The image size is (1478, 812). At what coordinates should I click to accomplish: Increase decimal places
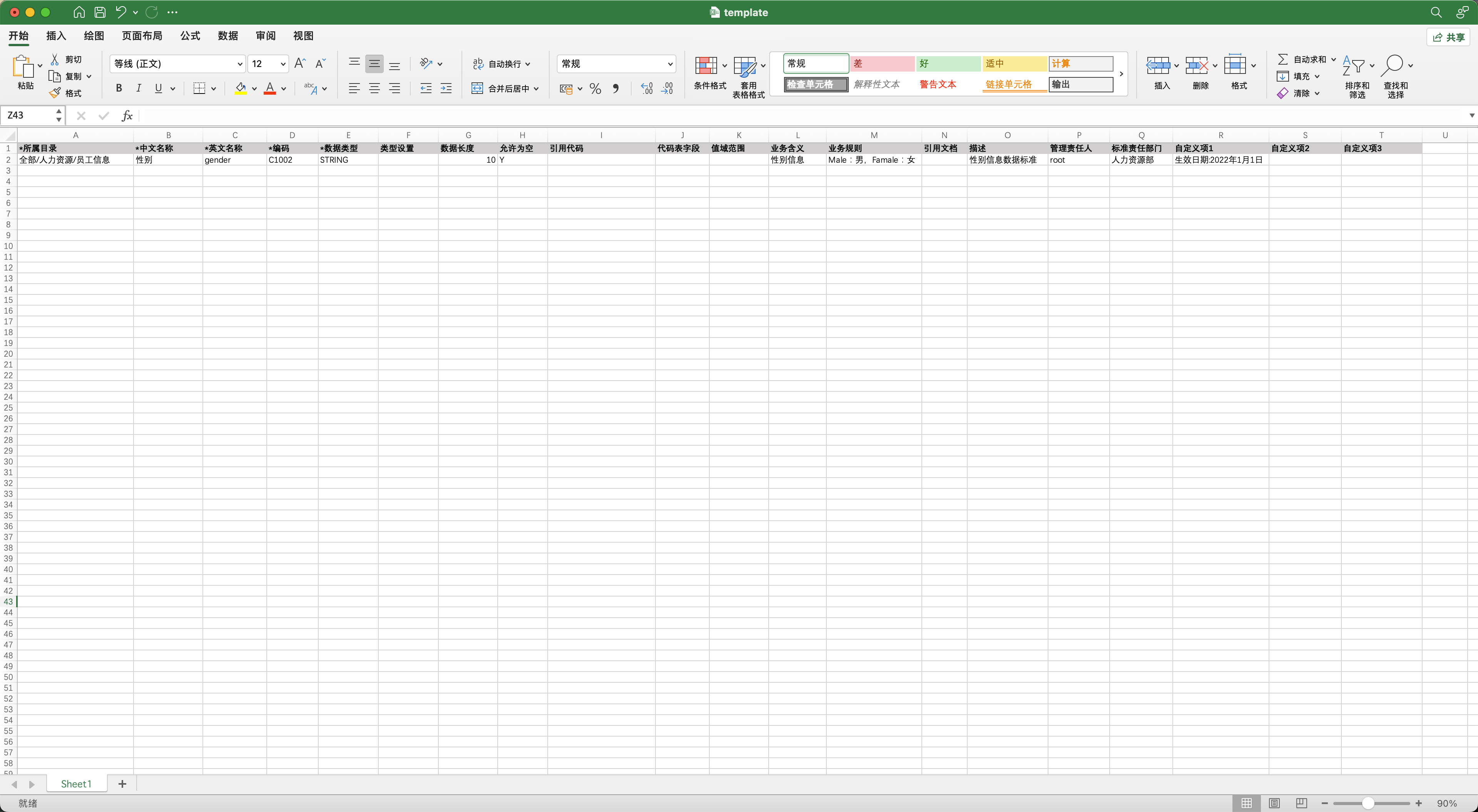click(x=647, y=89)
